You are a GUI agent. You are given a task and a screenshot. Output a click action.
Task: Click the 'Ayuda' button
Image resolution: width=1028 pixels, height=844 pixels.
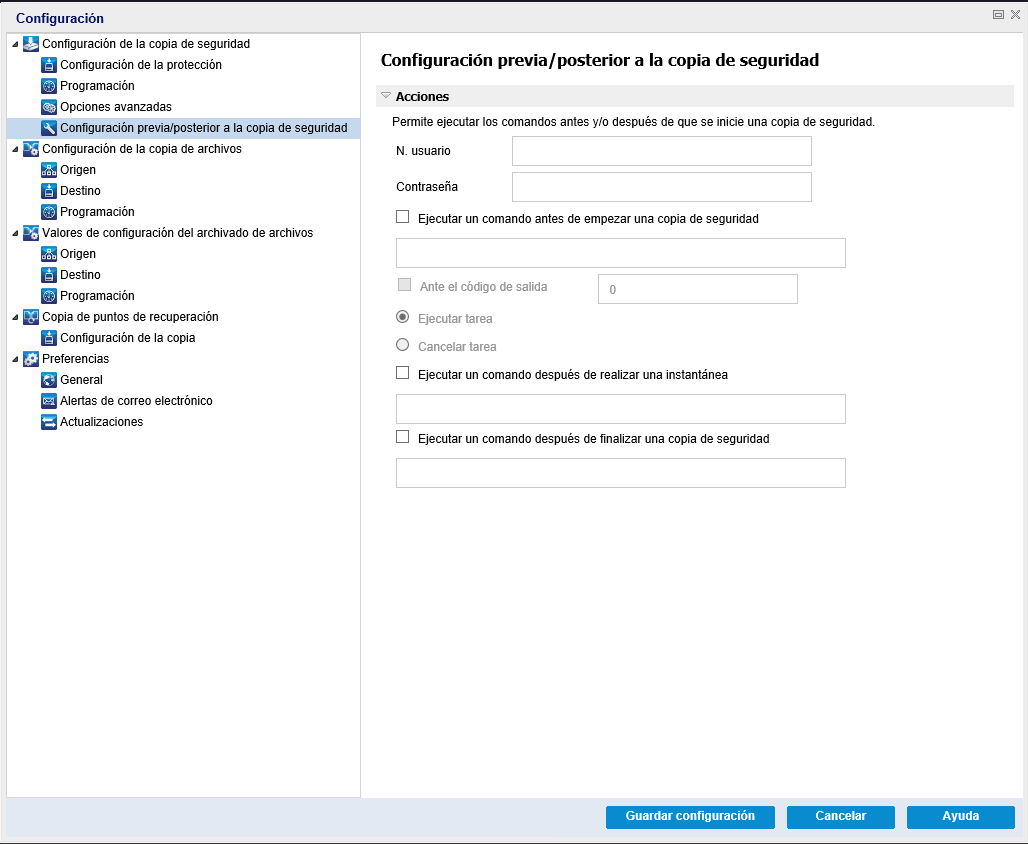(x=960, y=817)
